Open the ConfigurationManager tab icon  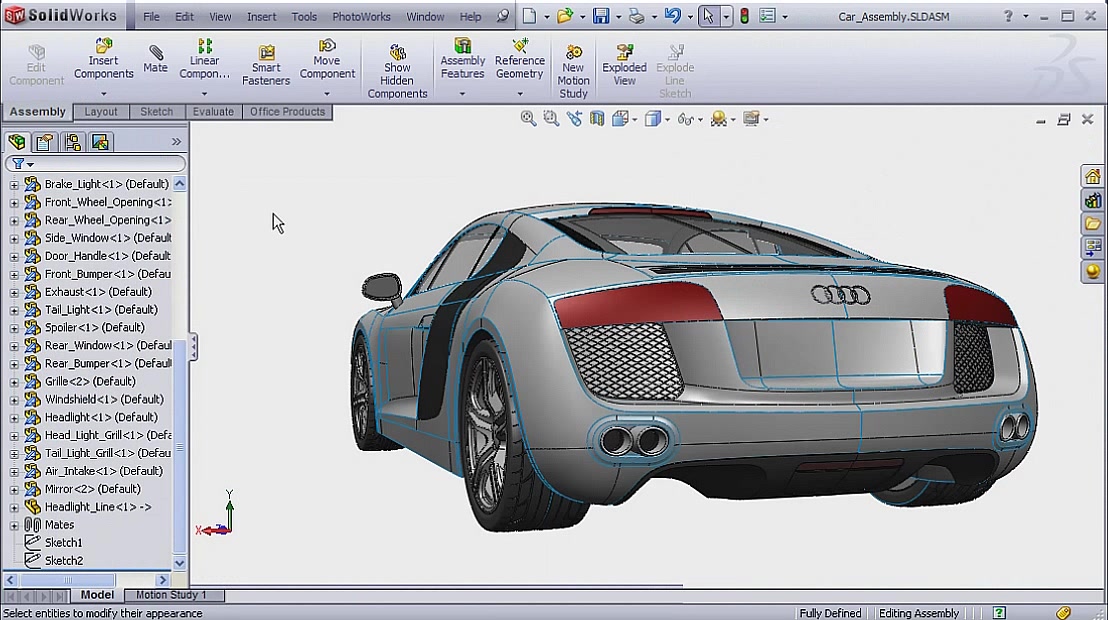72,142
